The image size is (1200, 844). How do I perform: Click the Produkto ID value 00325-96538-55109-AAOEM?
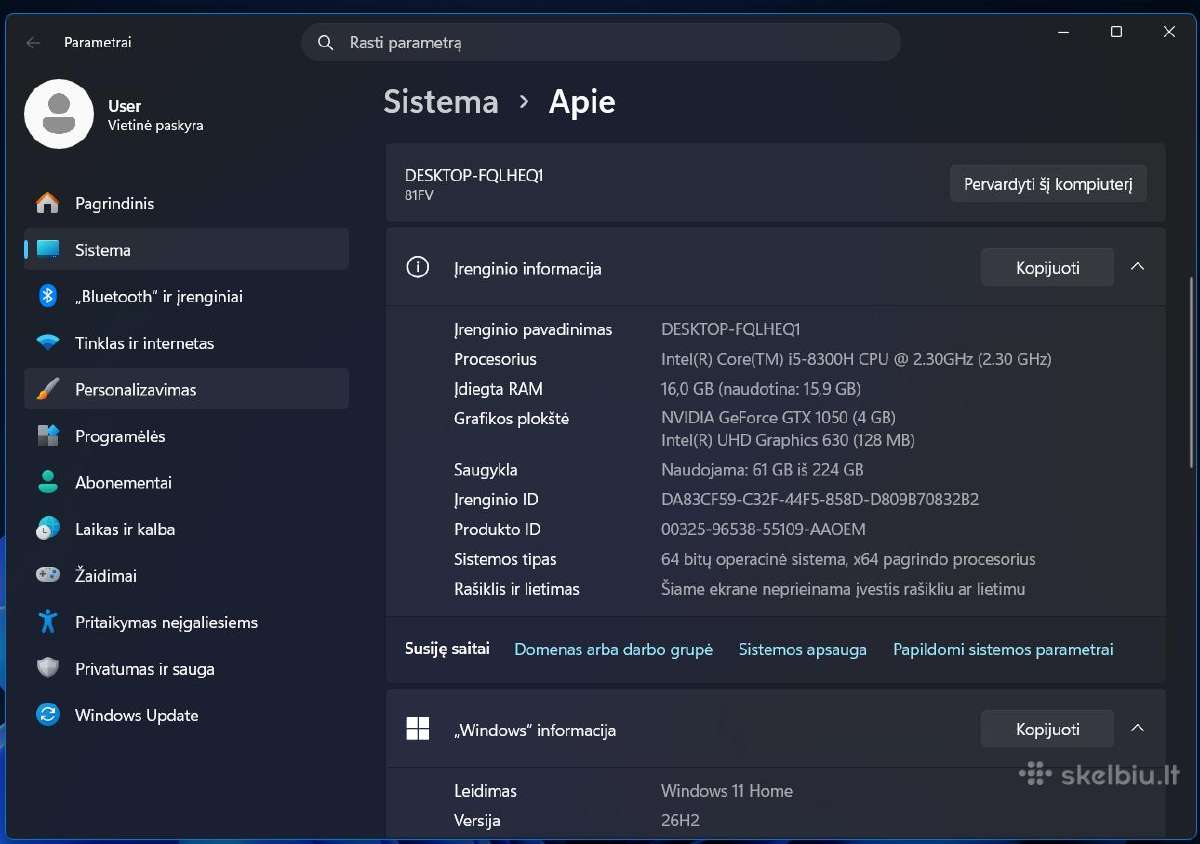[763, 529]
